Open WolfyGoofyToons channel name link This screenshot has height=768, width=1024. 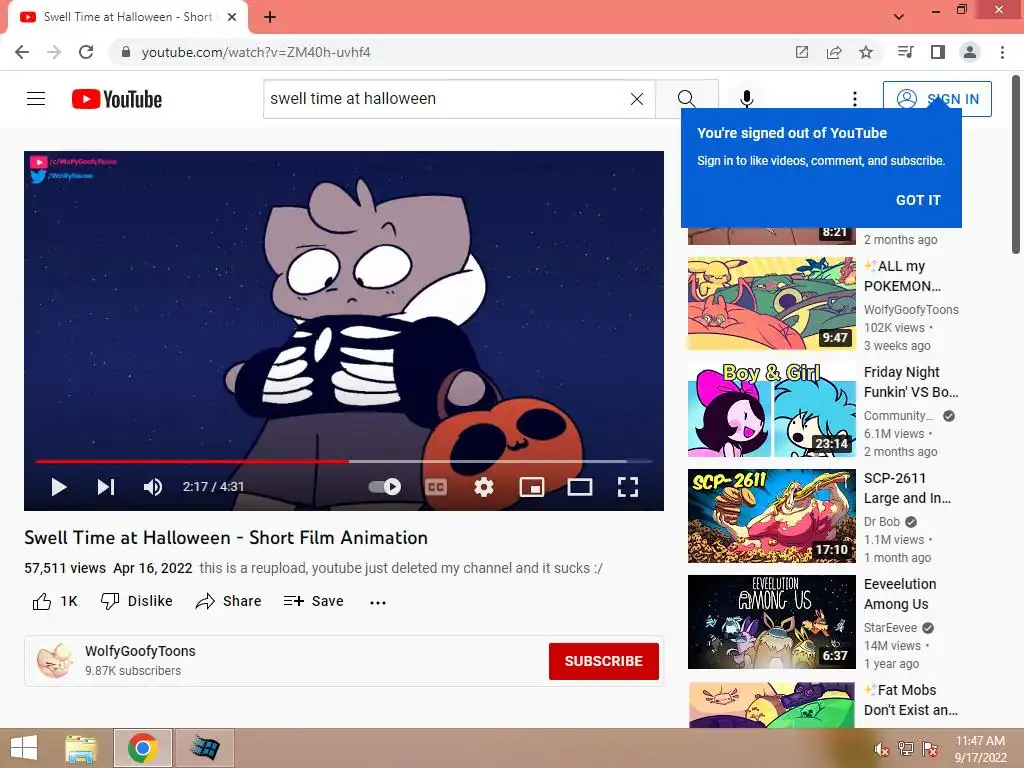click(x=140, y=651)
